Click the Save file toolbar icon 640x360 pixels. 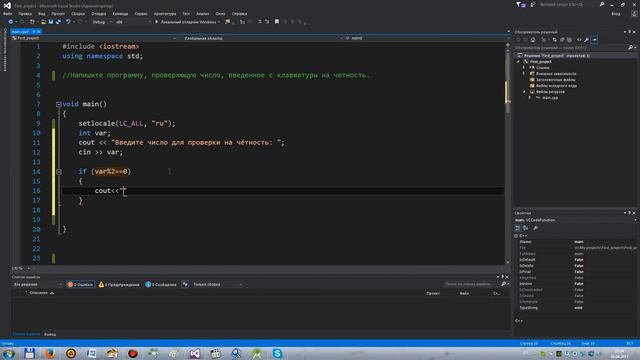point(51,22)
